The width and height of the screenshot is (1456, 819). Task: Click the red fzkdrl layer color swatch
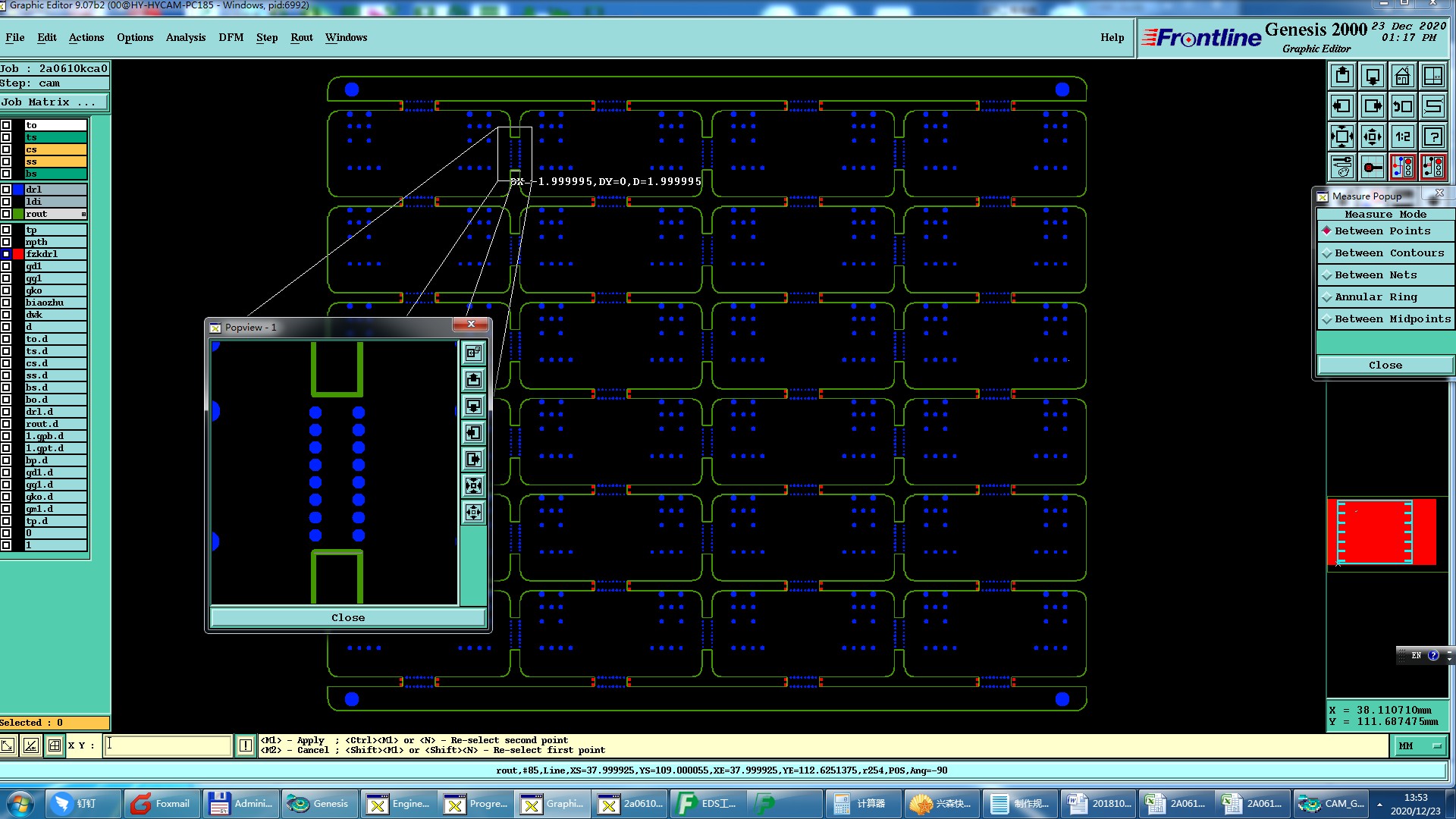[x=18, y=254]
